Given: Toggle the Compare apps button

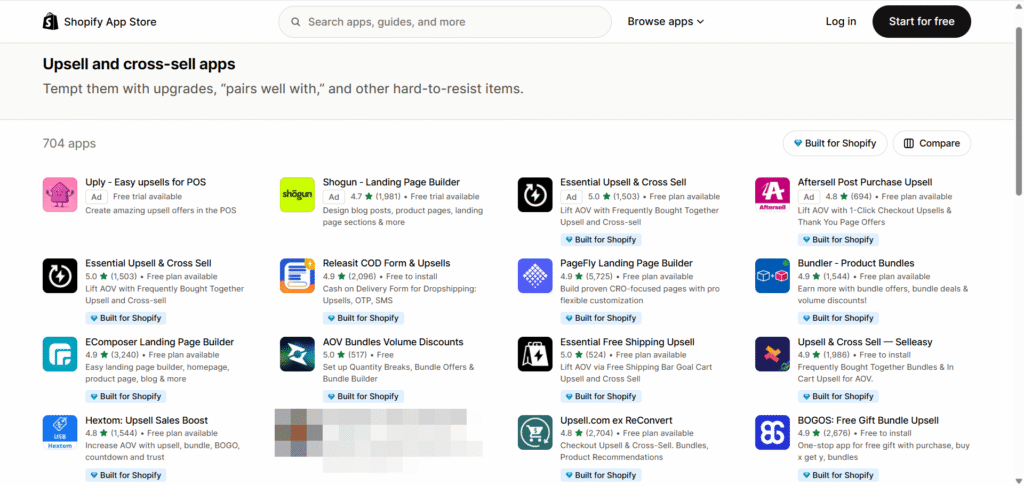Looking at the screenshot, I should tap(931, 143).
